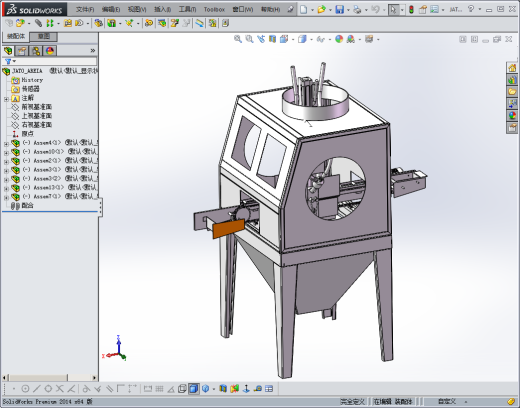
Task: Click the Save floppy disk icon
Action: 339,9
